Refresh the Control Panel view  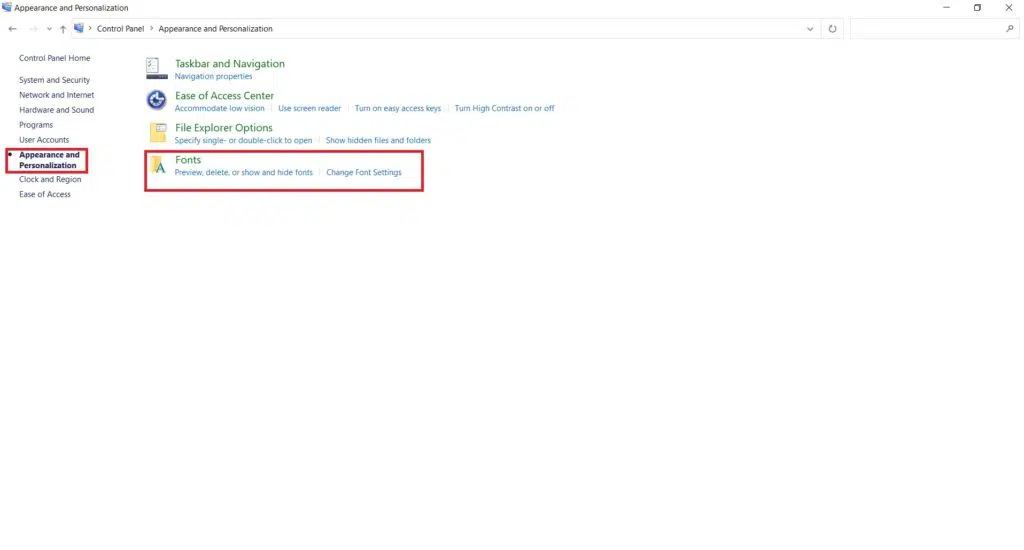(832, 29)
